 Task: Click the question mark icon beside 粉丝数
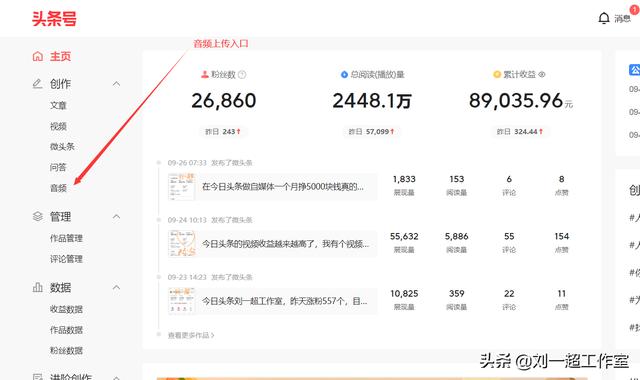tap(242, 75)
